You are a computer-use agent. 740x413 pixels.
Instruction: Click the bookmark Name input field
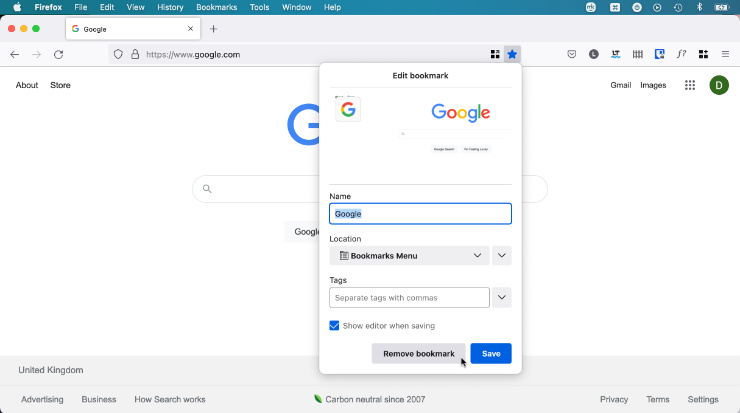420,214
